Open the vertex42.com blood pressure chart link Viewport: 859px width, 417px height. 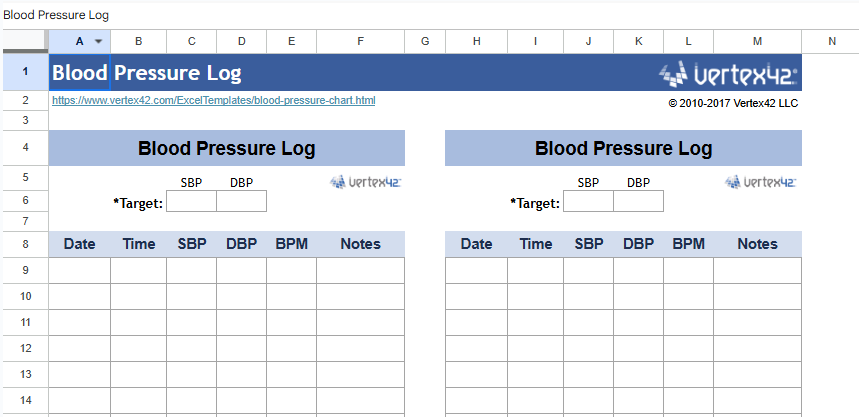pyautogui.click(x=213, y=100)
